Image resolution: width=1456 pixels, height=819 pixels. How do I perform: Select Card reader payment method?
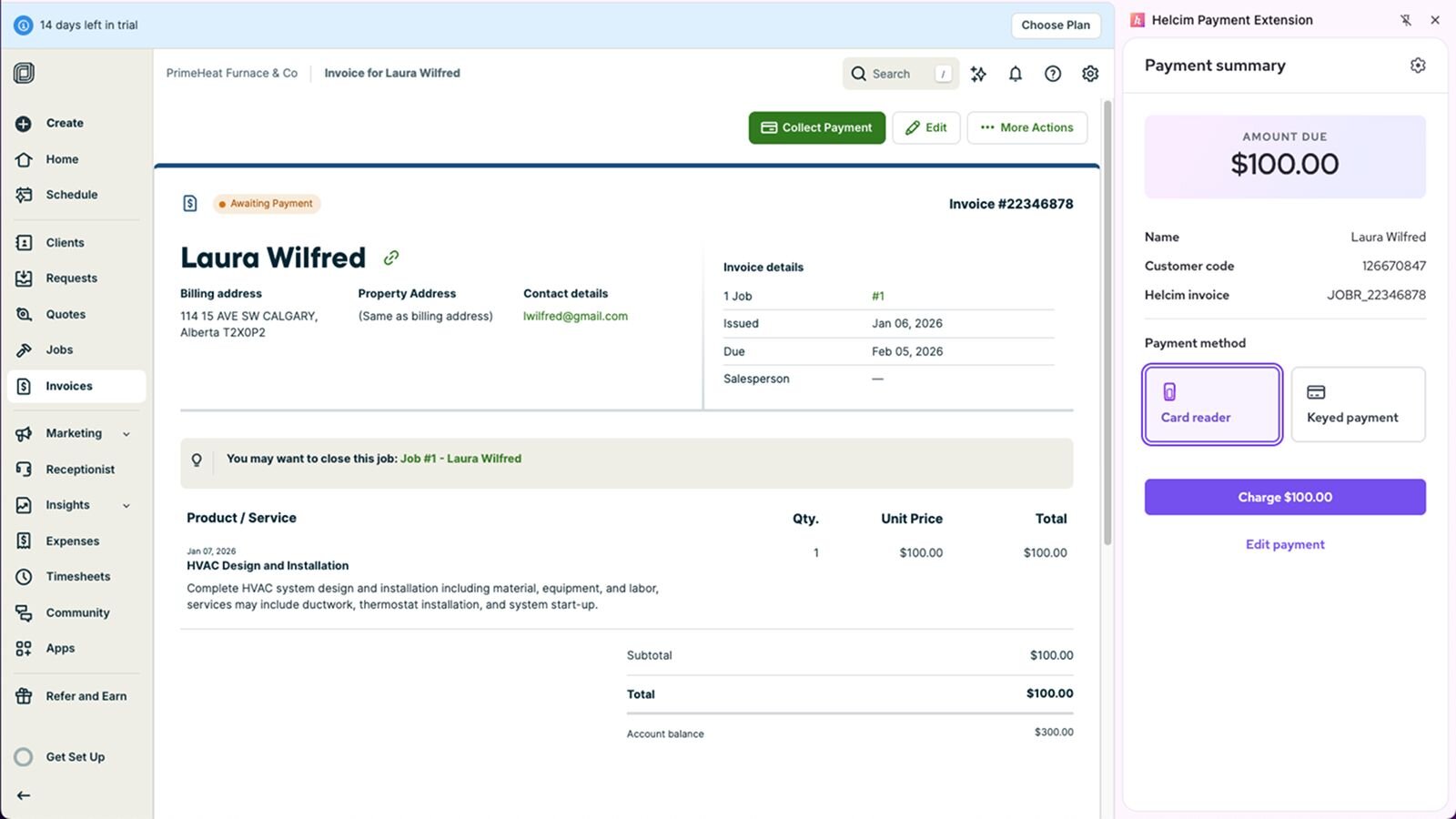1212,405
